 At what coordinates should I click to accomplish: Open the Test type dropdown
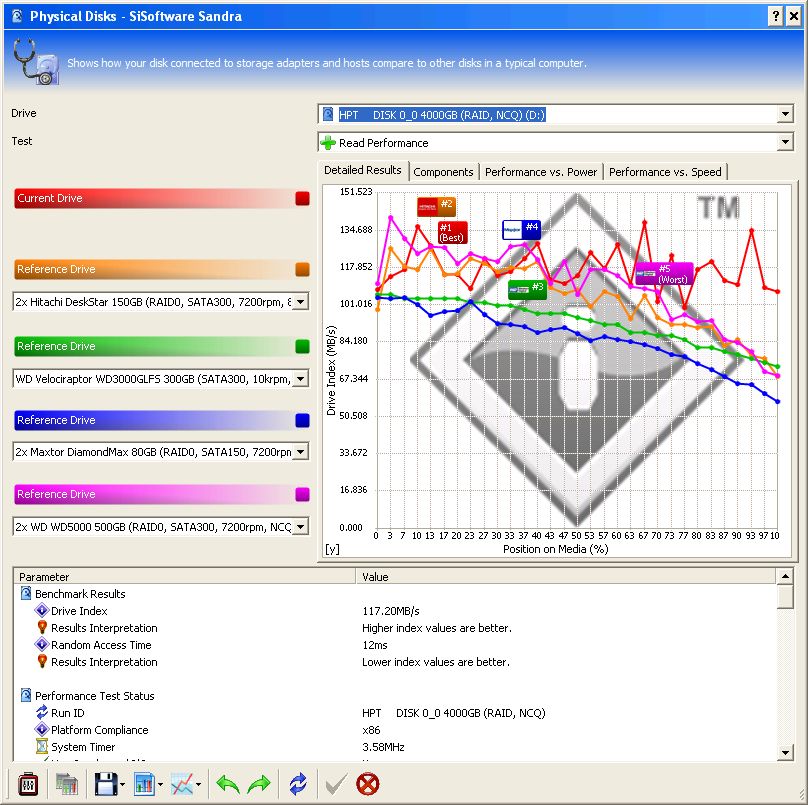[785, 142]
